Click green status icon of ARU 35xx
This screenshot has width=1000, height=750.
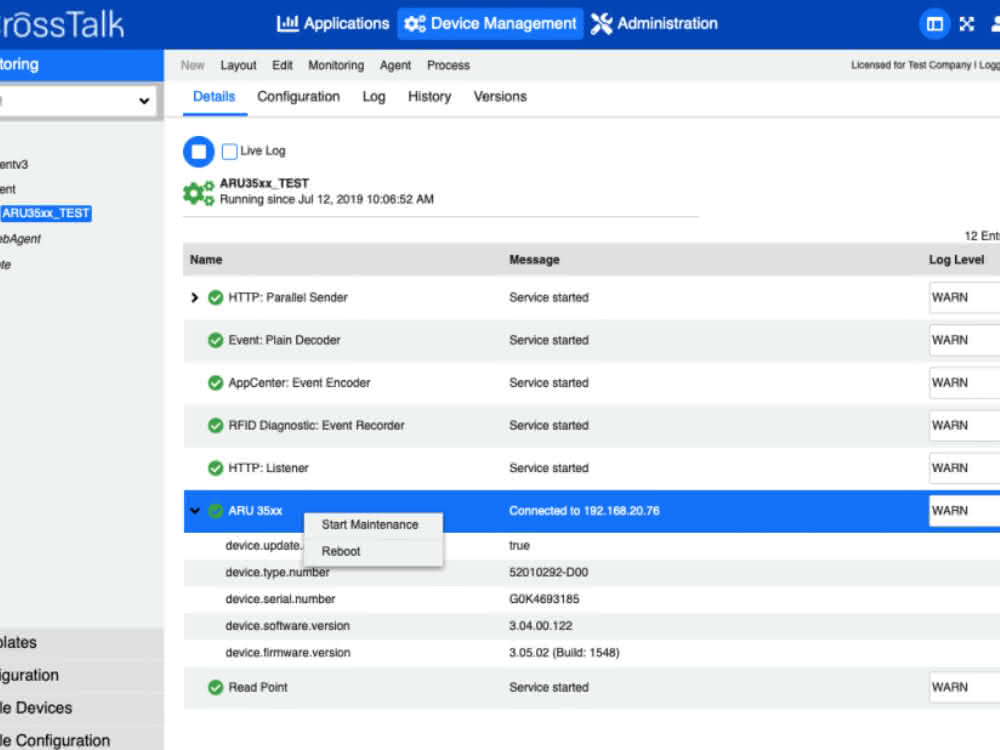216,511
